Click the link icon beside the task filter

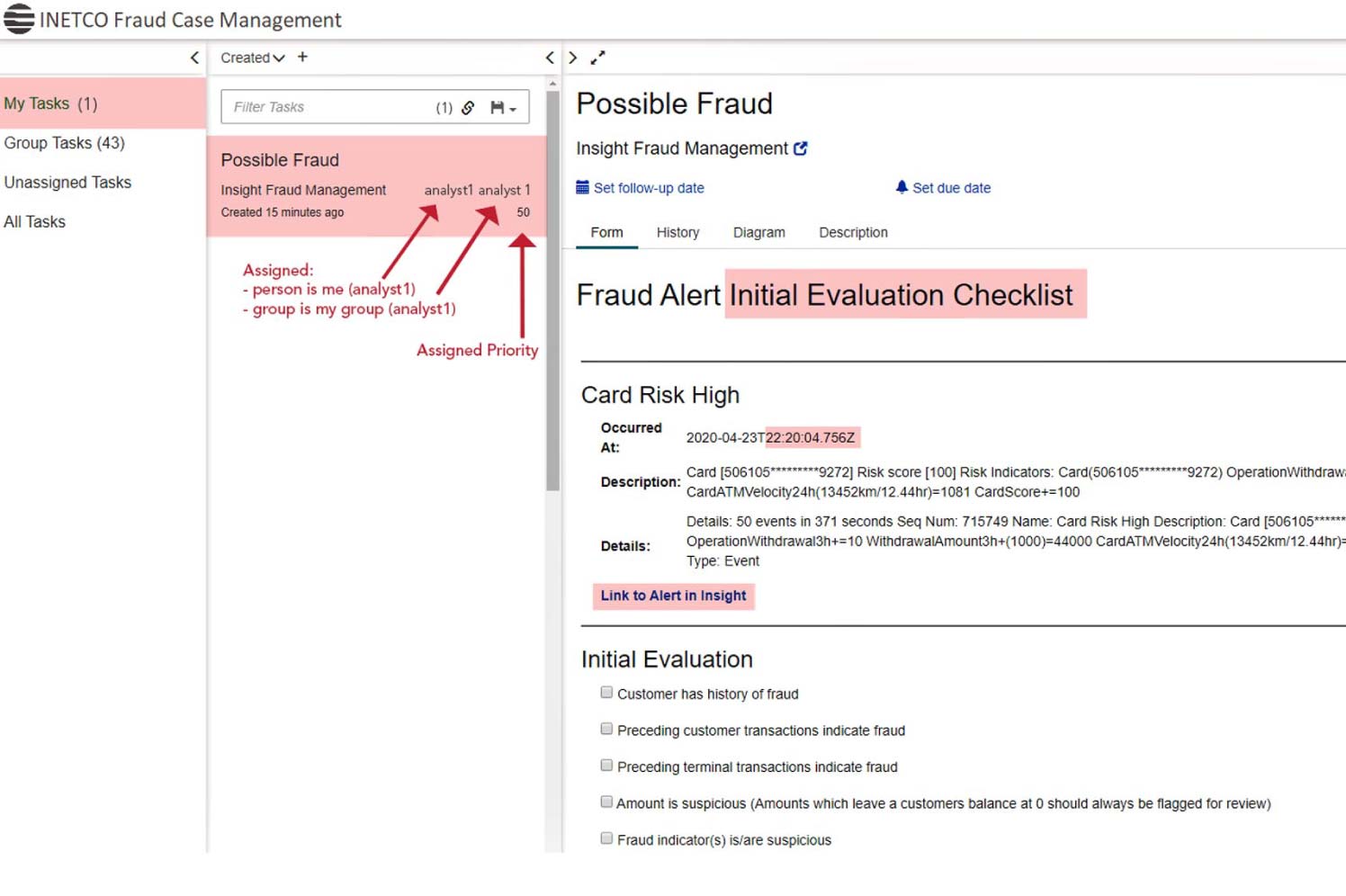point(468,107)
